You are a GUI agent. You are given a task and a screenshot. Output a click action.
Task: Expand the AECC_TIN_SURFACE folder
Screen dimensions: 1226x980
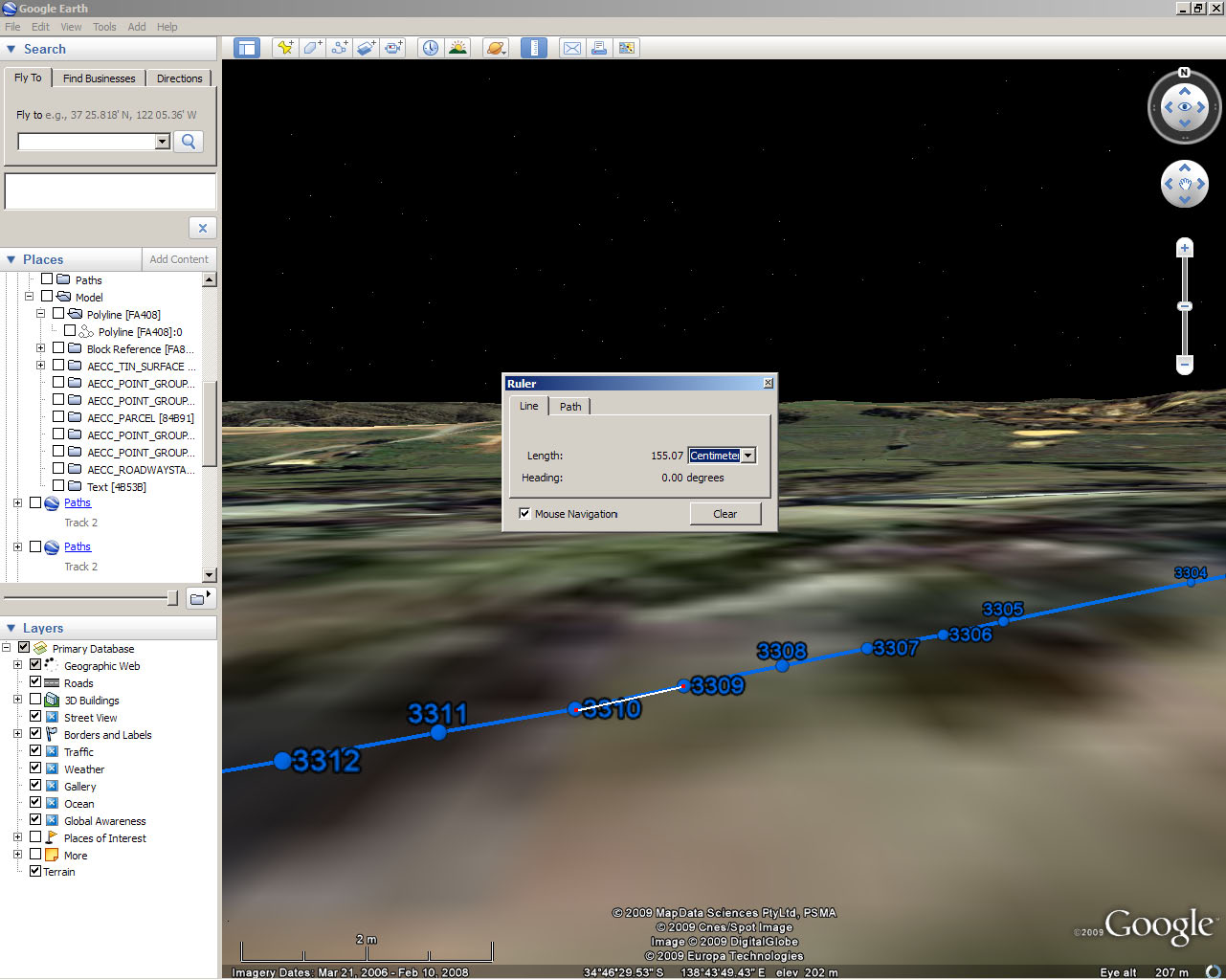[x=40, y=366]
